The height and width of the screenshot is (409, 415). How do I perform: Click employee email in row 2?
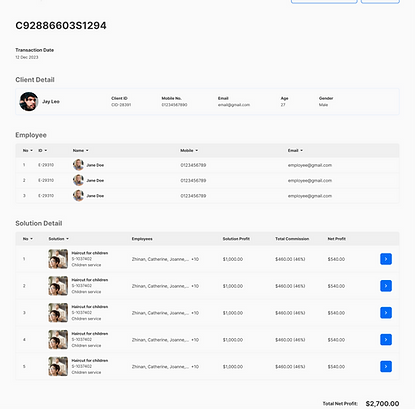click(310, 181)
